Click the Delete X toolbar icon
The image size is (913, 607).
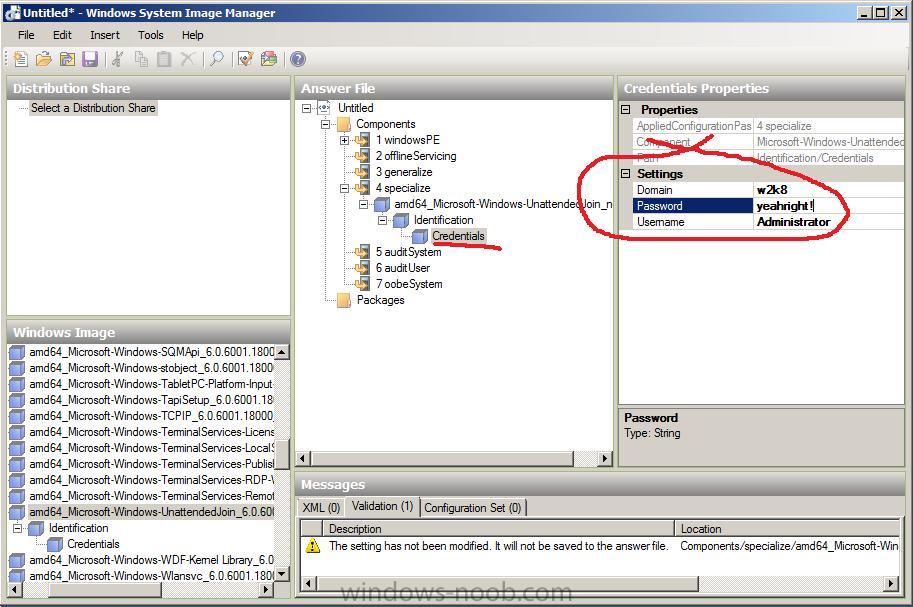pyautogui.click(x=187, y=59)
